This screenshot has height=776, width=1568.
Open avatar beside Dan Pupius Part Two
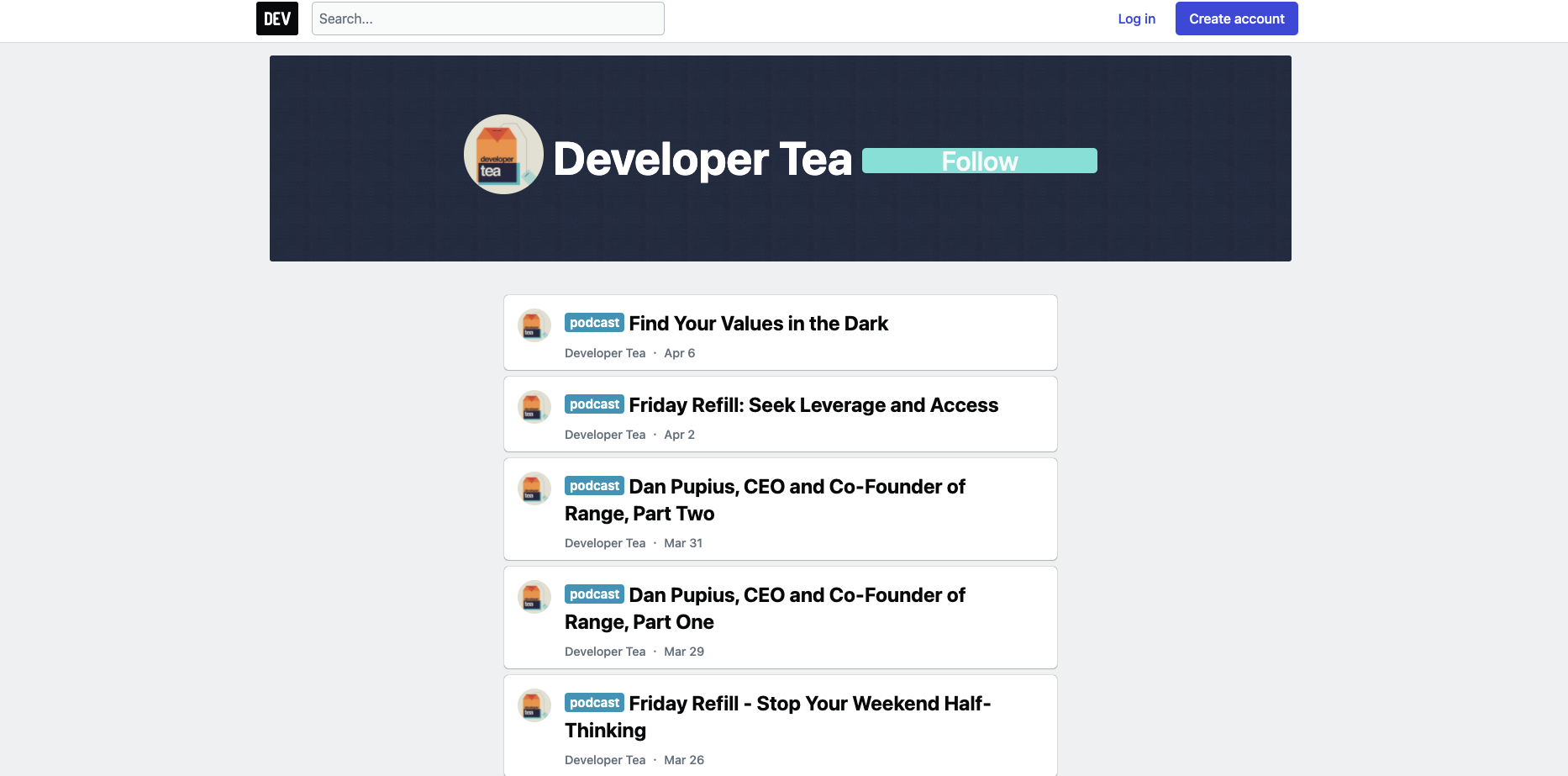[x=534, y=488]
